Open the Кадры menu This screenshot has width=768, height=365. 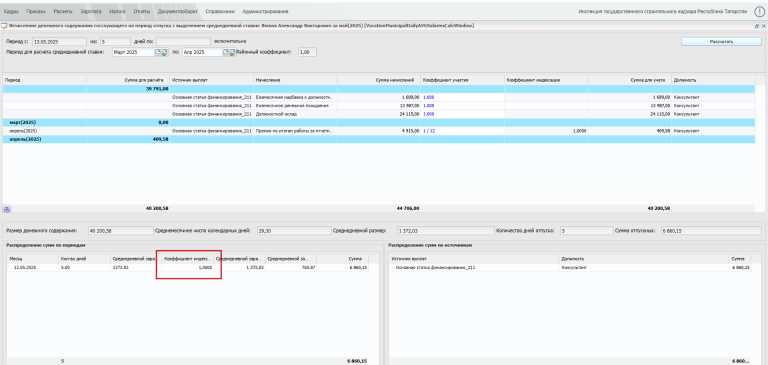point(11,11)
